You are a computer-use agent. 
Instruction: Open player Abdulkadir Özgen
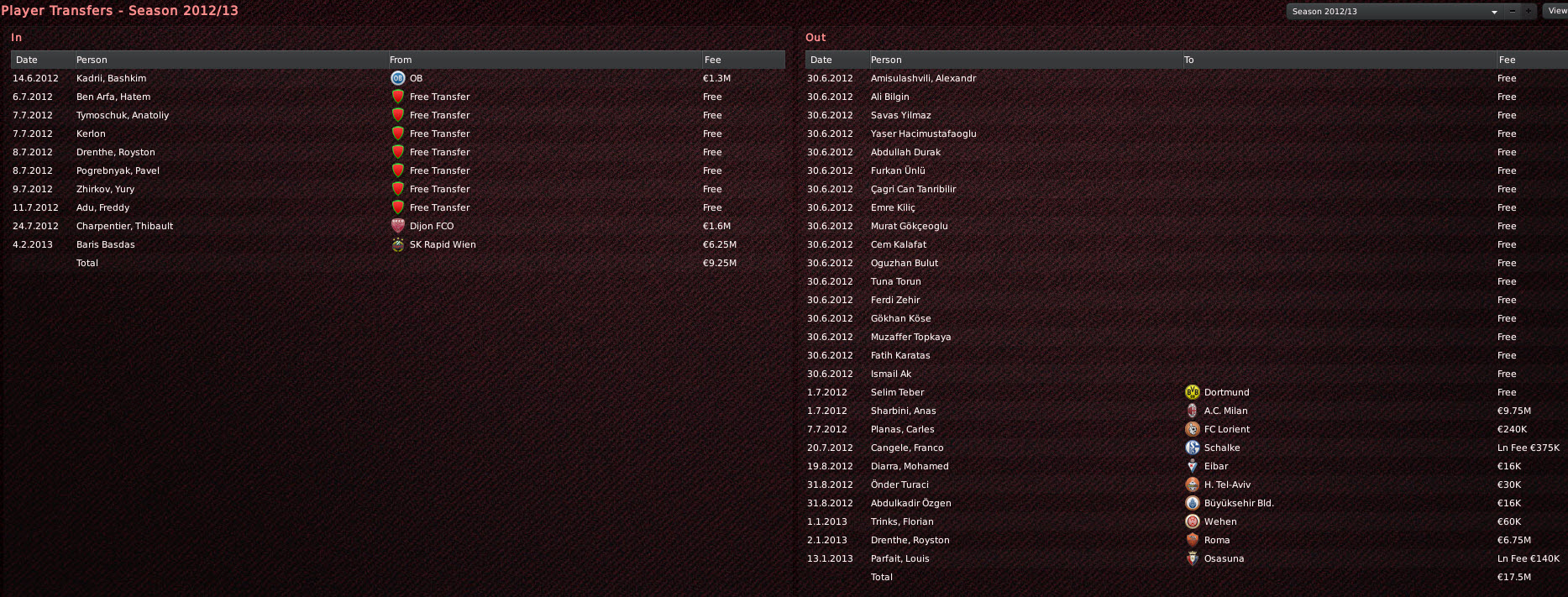910,503
